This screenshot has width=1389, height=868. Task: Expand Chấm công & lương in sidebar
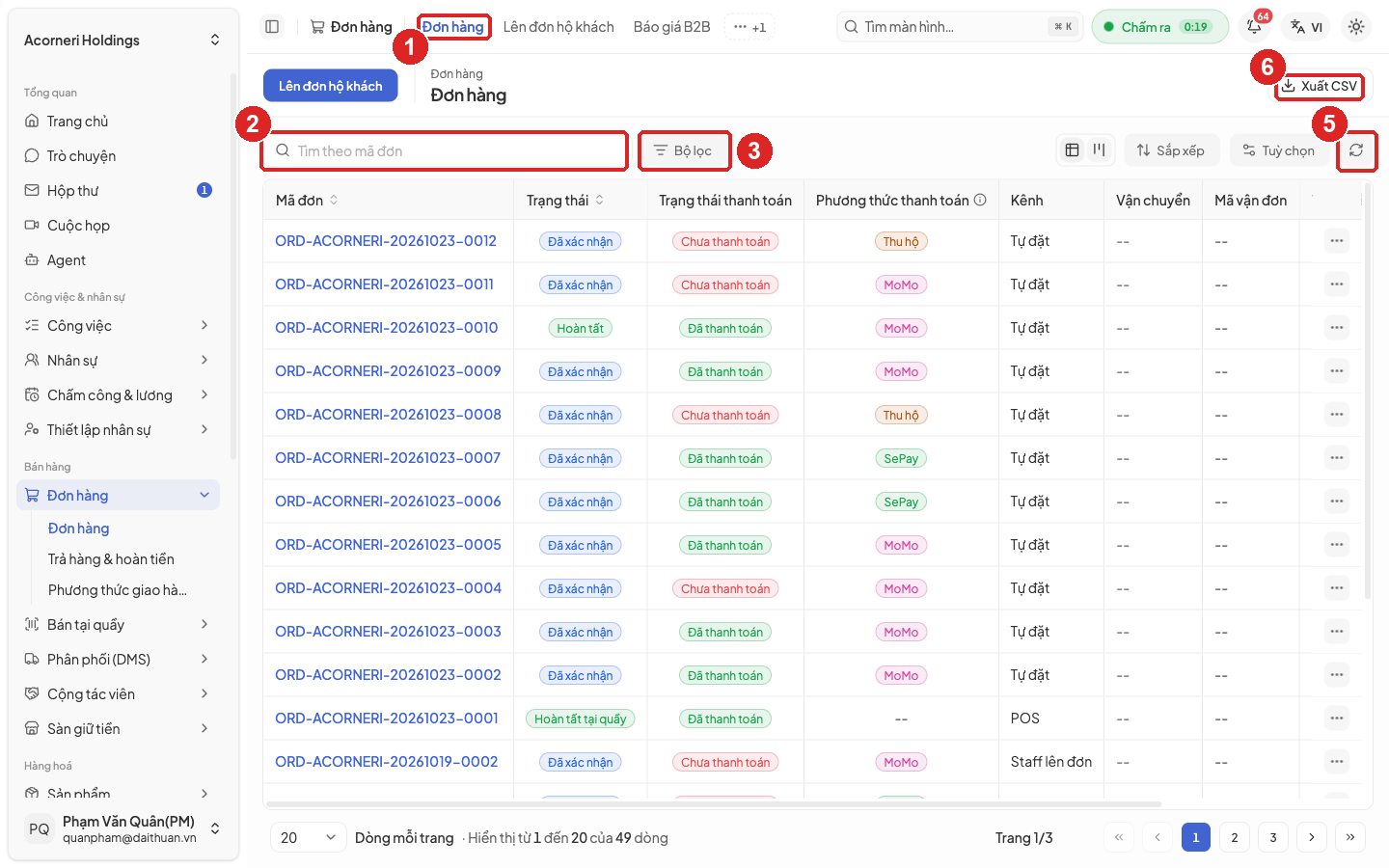point(119,395)
